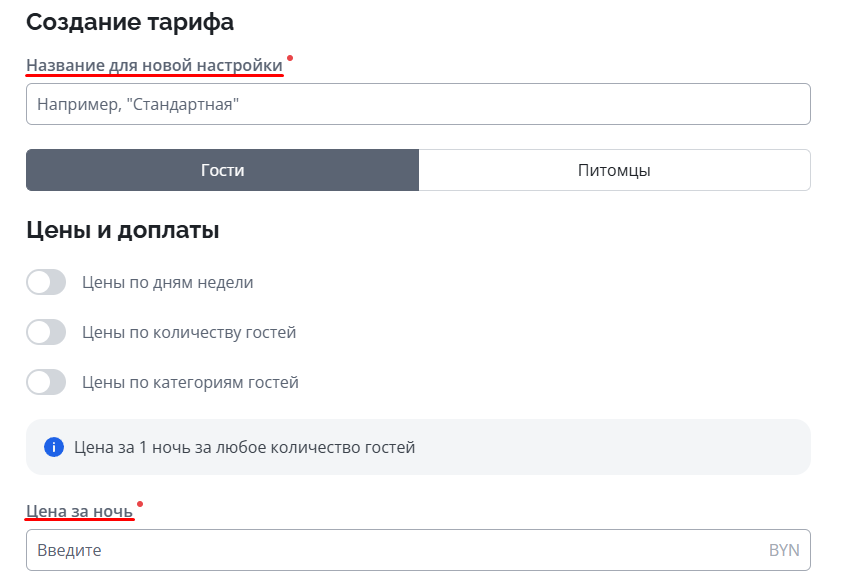Screen dimensions: 842x587
Task: Click the gray info banner background
Action: pos(620,447)
